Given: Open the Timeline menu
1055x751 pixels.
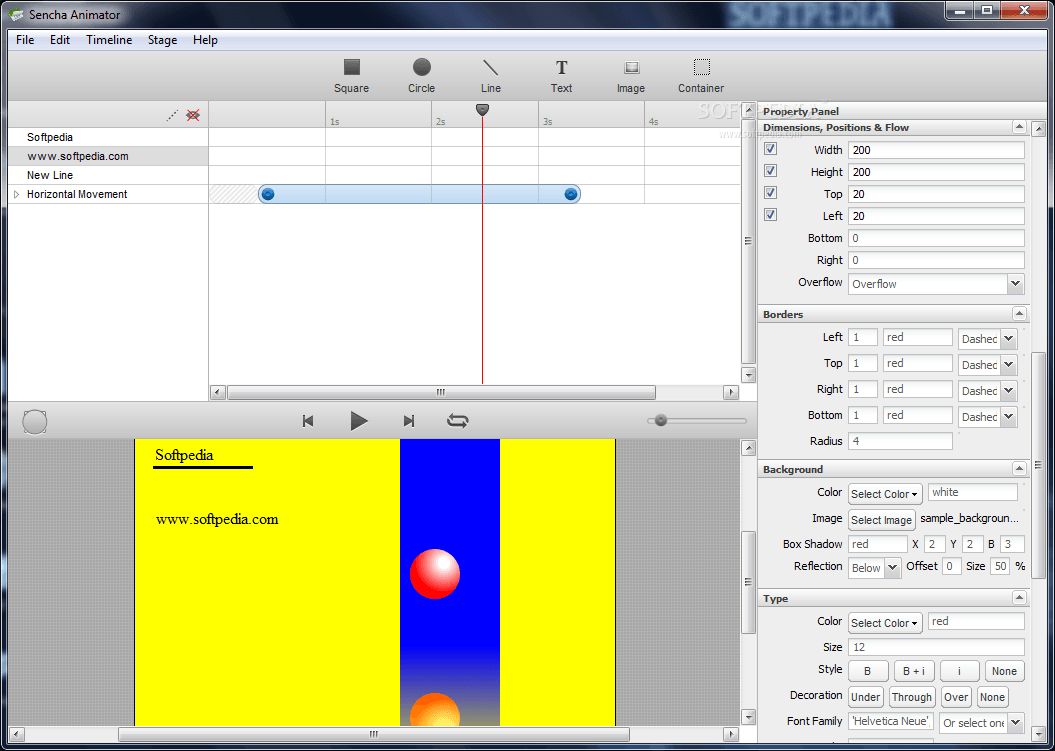Looking at the screenshot, I should click(x=108, y=40).
